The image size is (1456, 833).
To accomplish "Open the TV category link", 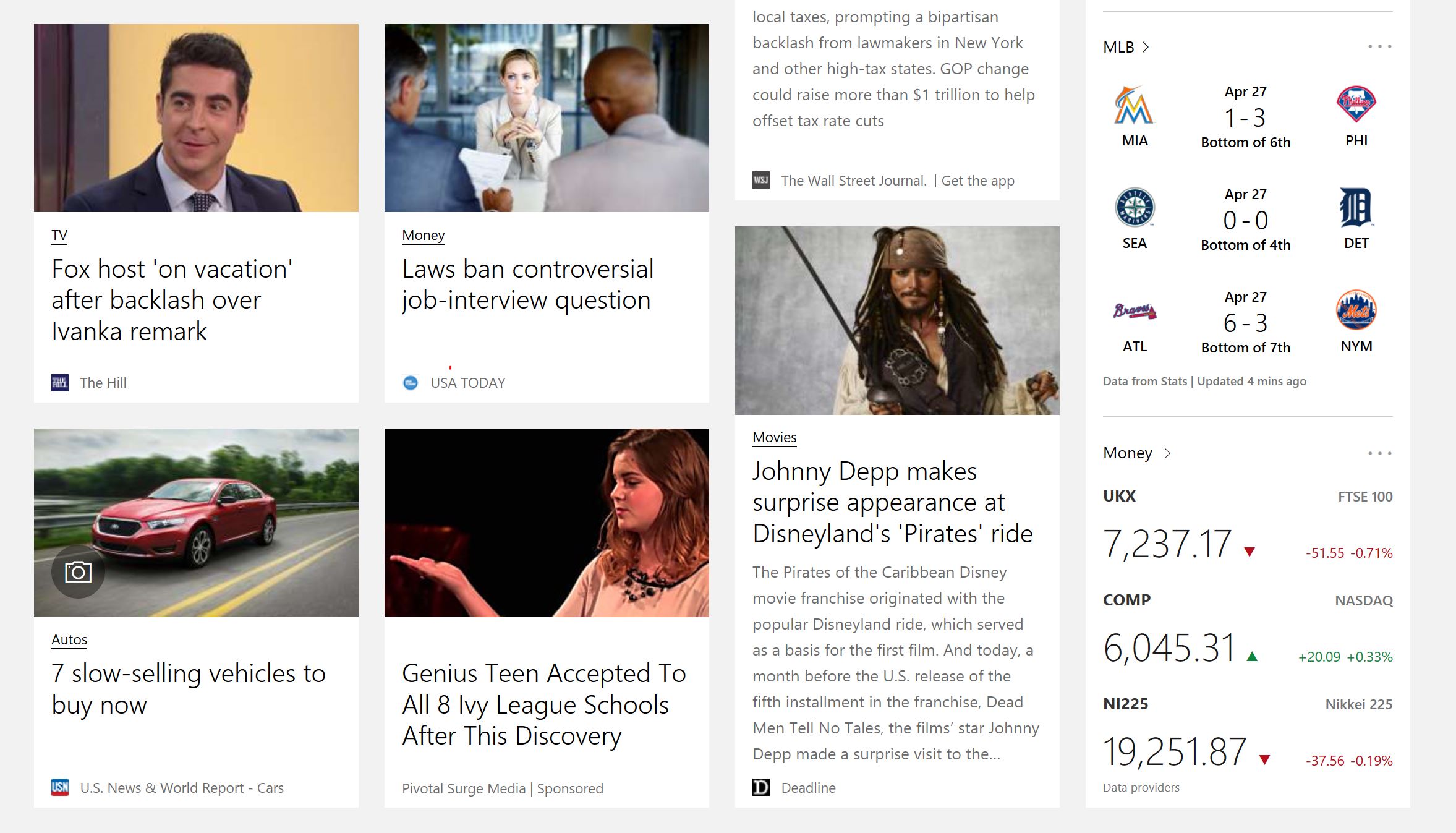I will pos(59,236).
